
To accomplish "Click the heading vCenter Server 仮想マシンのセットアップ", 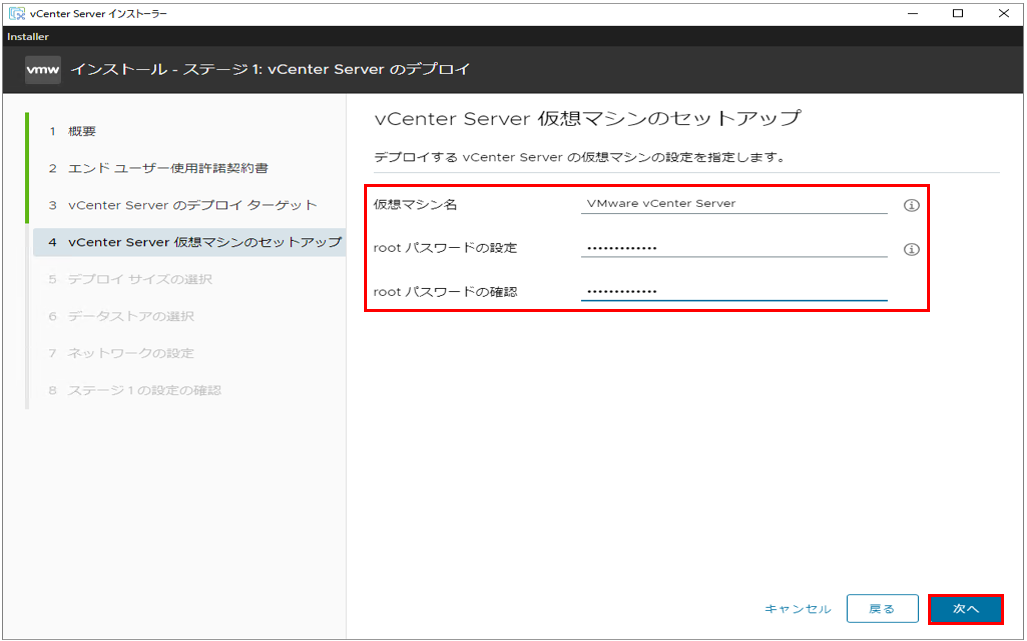I will (588, 119).
